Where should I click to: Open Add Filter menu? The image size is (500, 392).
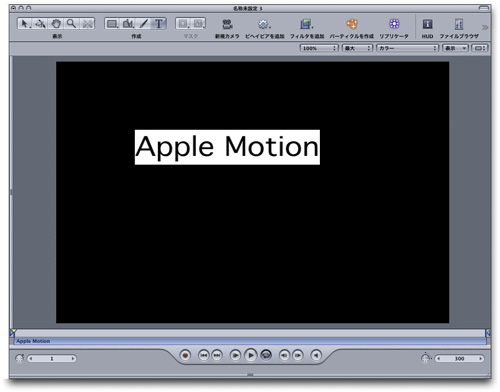306,24
